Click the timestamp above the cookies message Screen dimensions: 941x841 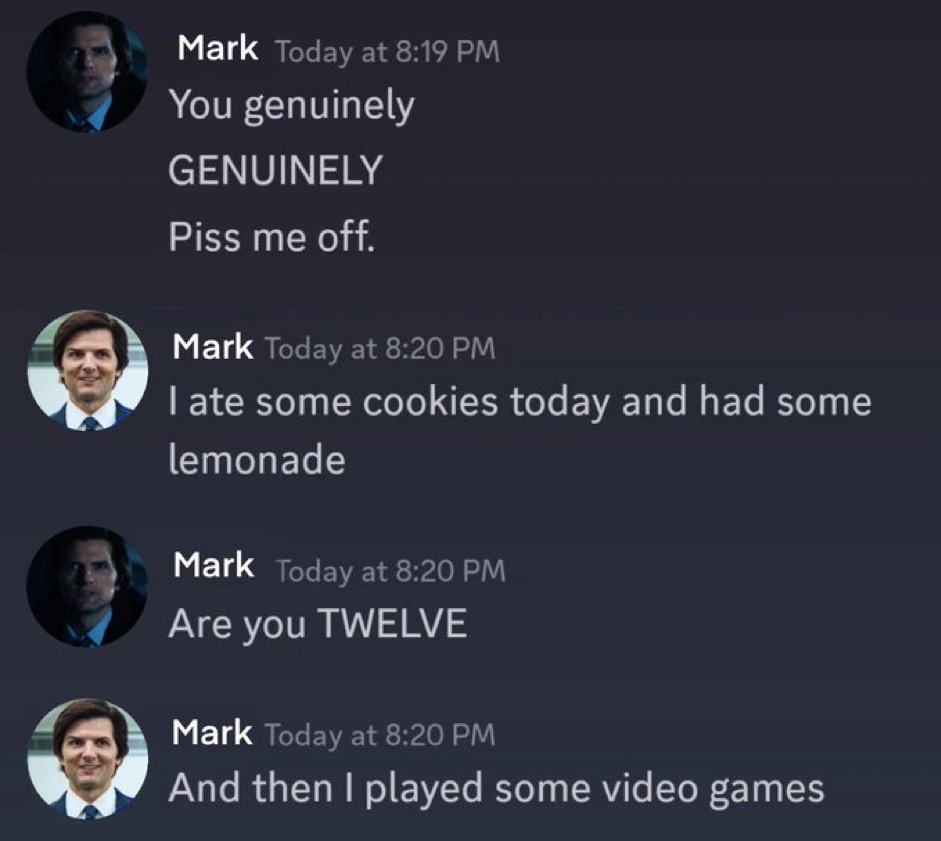pyautogui.click(x=380, y=348)
